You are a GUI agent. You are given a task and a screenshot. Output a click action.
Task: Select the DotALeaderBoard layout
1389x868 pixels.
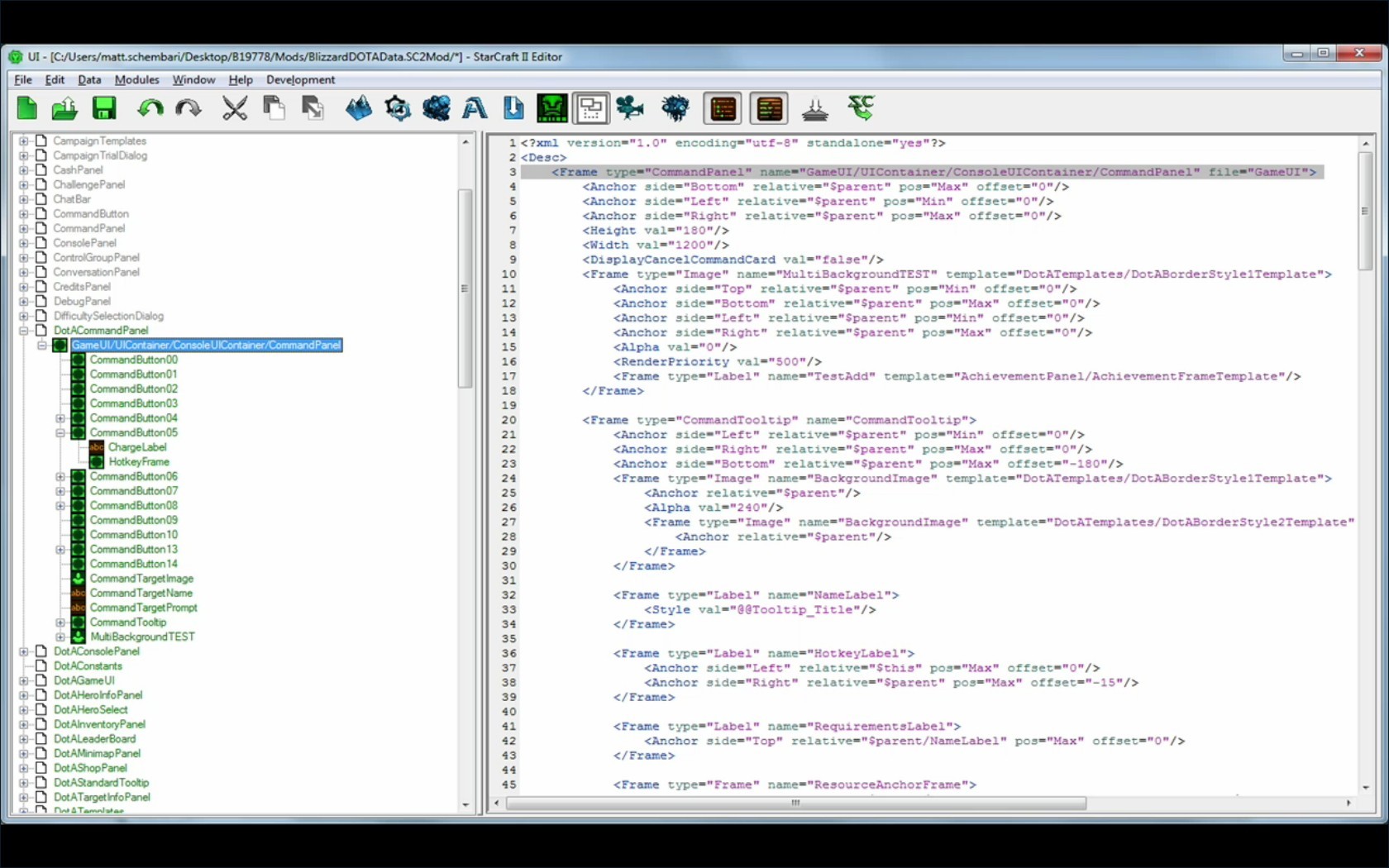click(x=94, y=739)
